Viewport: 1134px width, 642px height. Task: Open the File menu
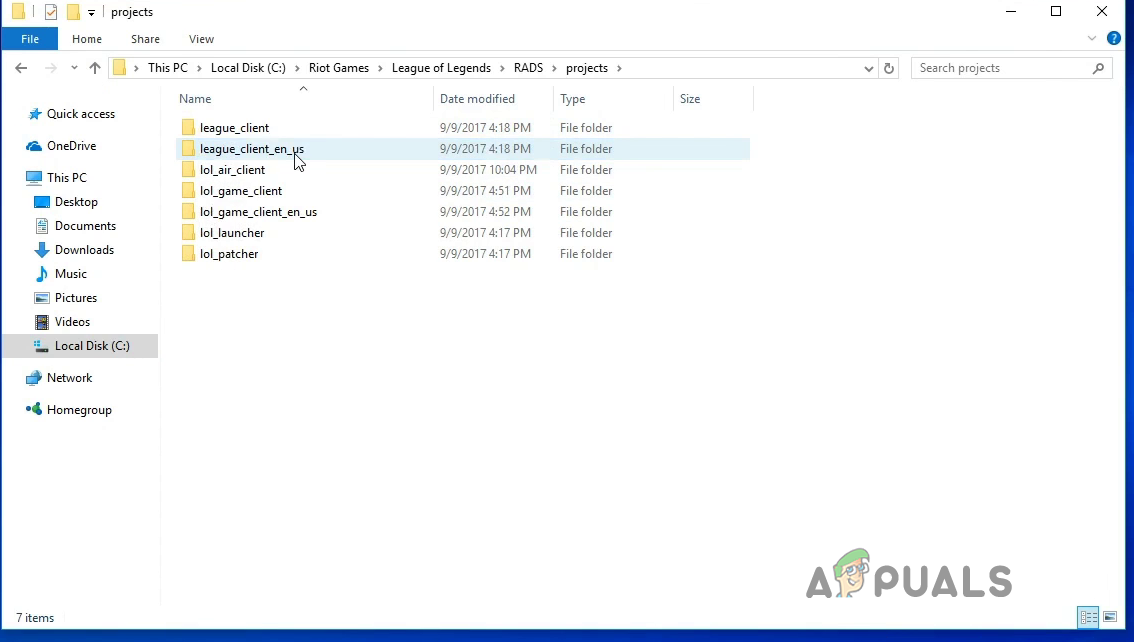(30, 39)
